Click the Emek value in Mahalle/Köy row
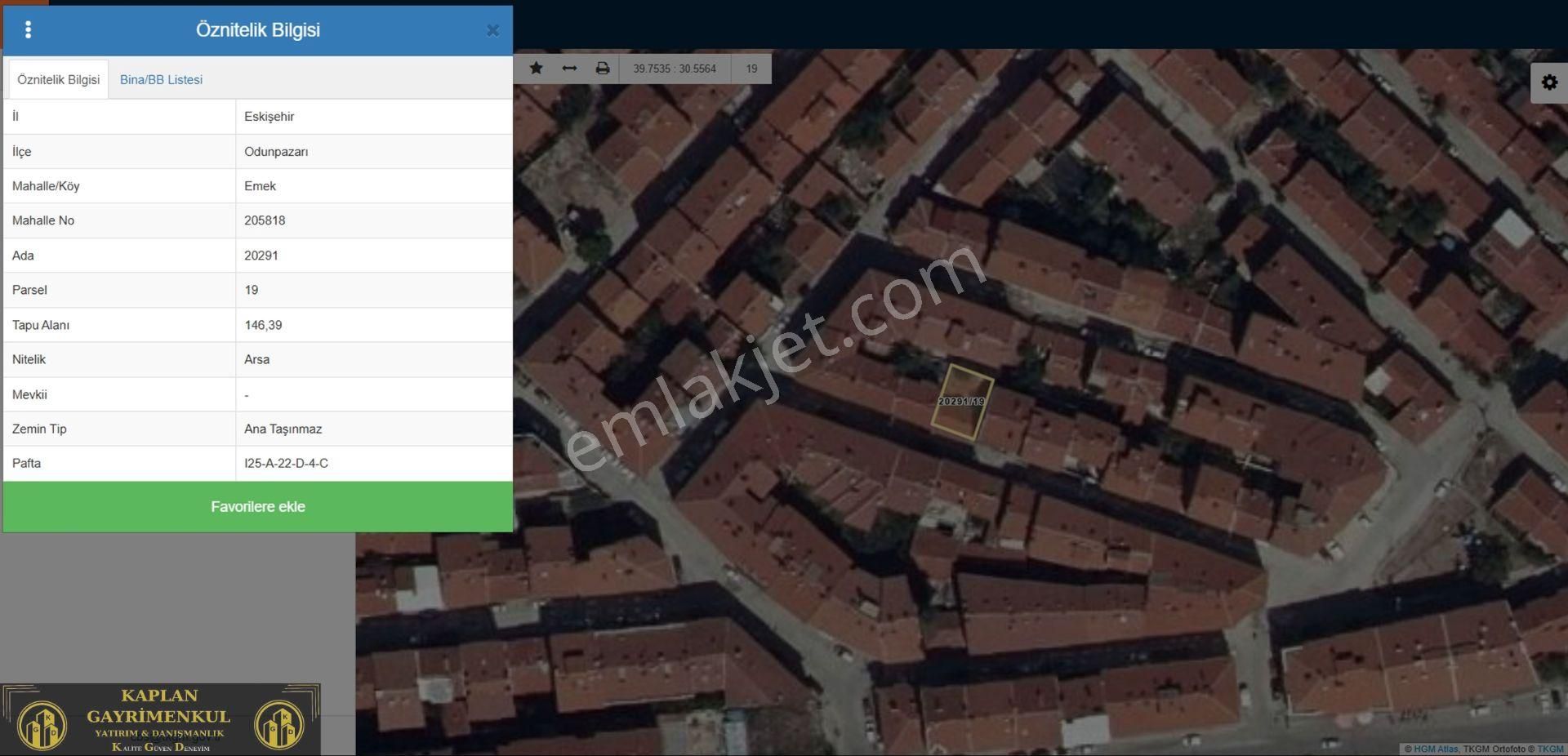Screen dimensions: 1568x756 pyautogui.click(x=261, y=186)
